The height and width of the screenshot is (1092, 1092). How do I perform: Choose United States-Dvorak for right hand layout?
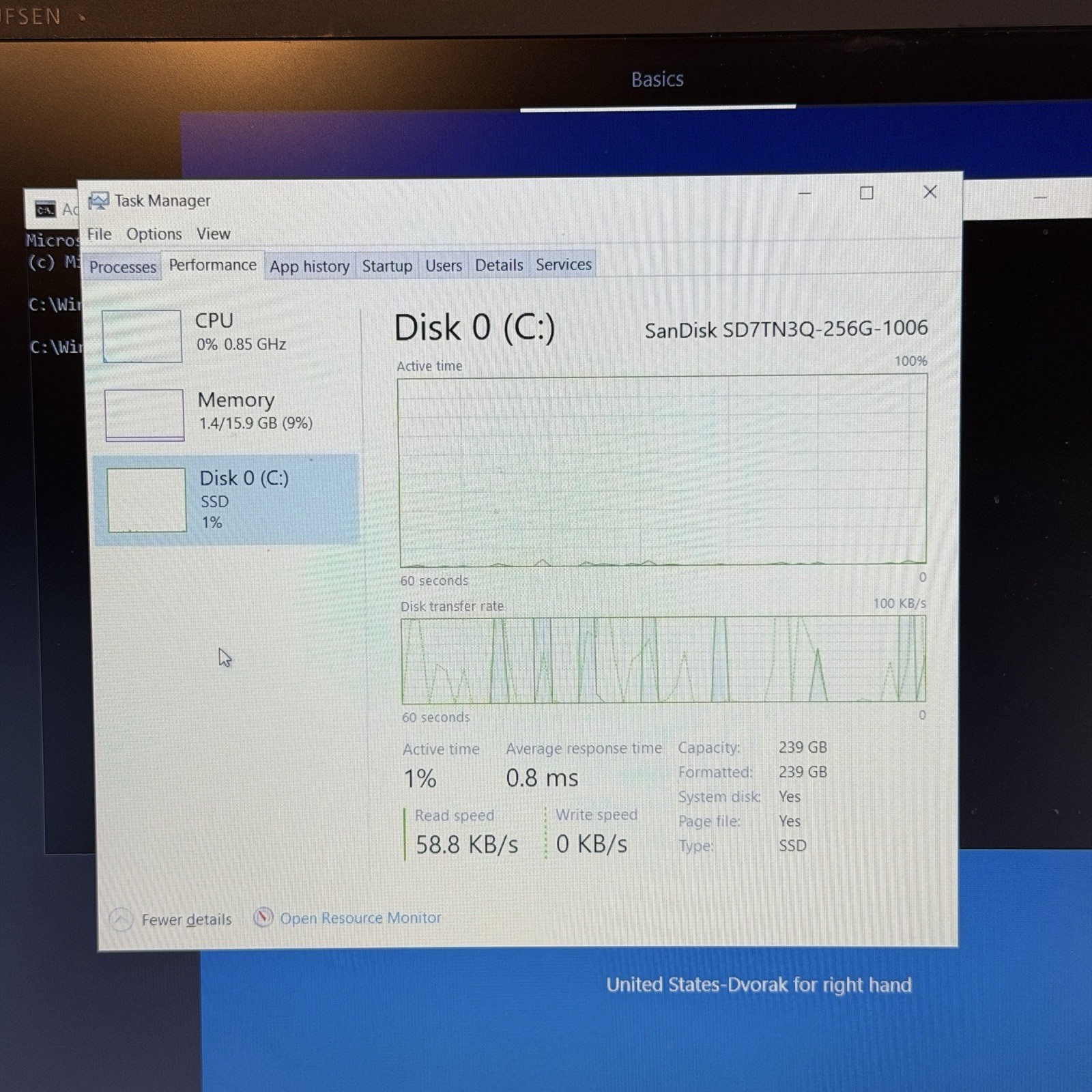(759, 985)
